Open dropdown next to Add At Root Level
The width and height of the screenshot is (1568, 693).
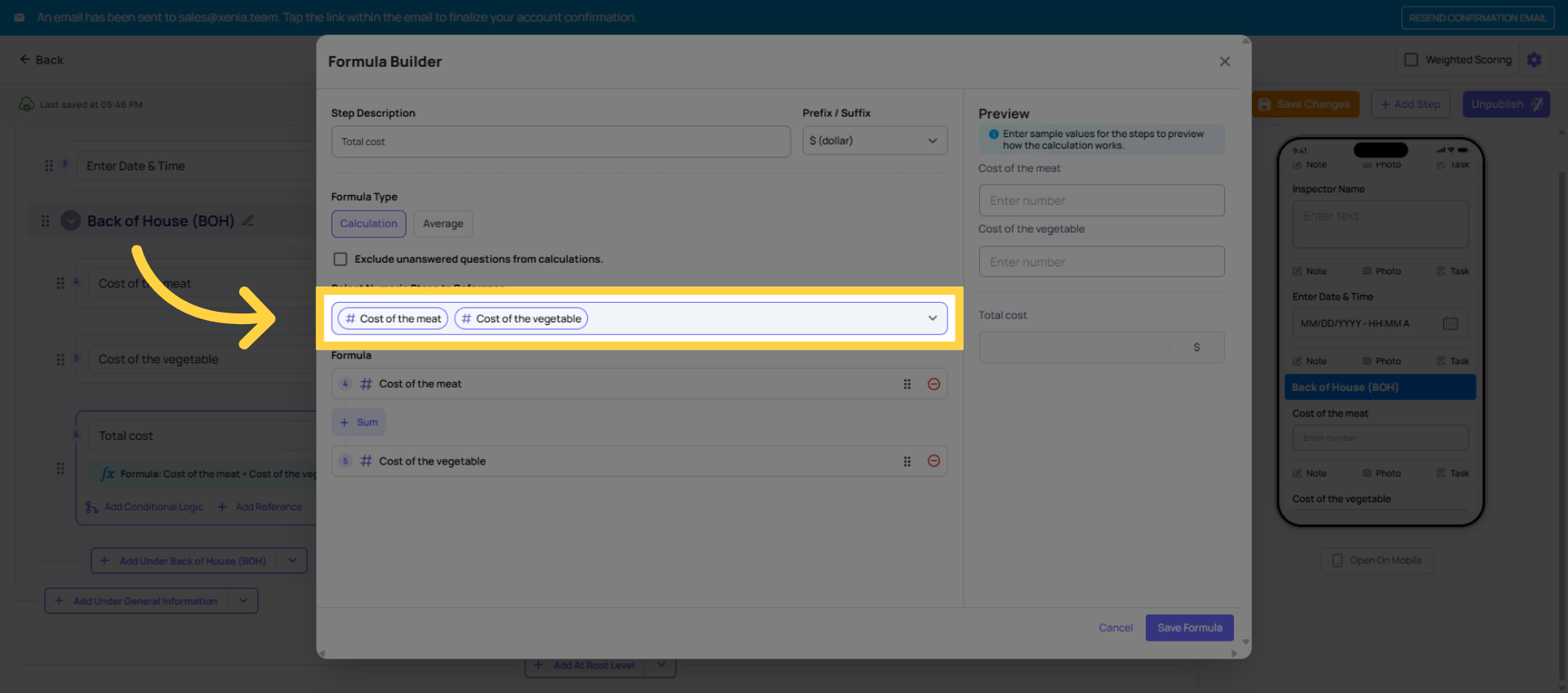pyautogui.click(x=661, y=665)
